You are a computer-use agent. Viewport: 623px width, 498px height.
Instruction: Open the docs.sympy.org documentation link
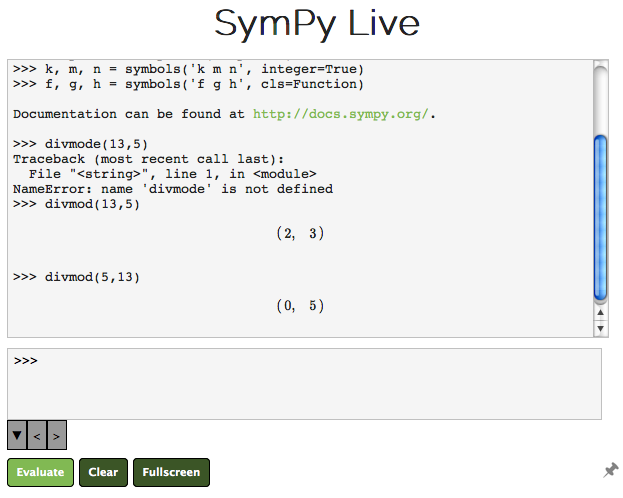click(x=343, y=114)
